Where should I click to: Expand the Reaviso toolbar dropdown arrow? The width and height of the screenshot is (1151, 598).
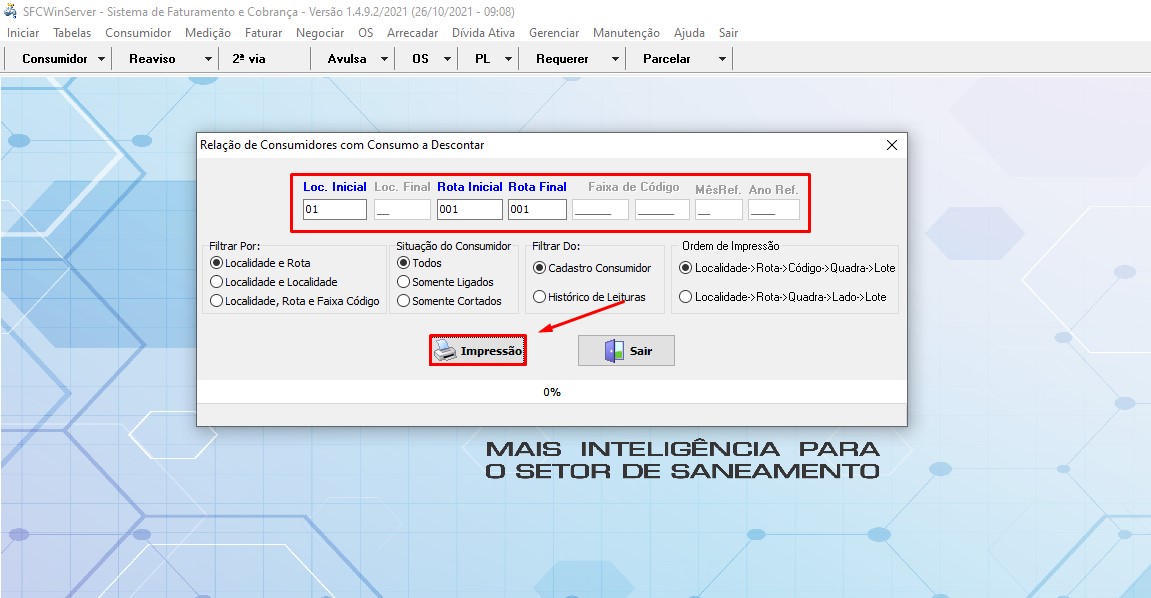(208, 59)
